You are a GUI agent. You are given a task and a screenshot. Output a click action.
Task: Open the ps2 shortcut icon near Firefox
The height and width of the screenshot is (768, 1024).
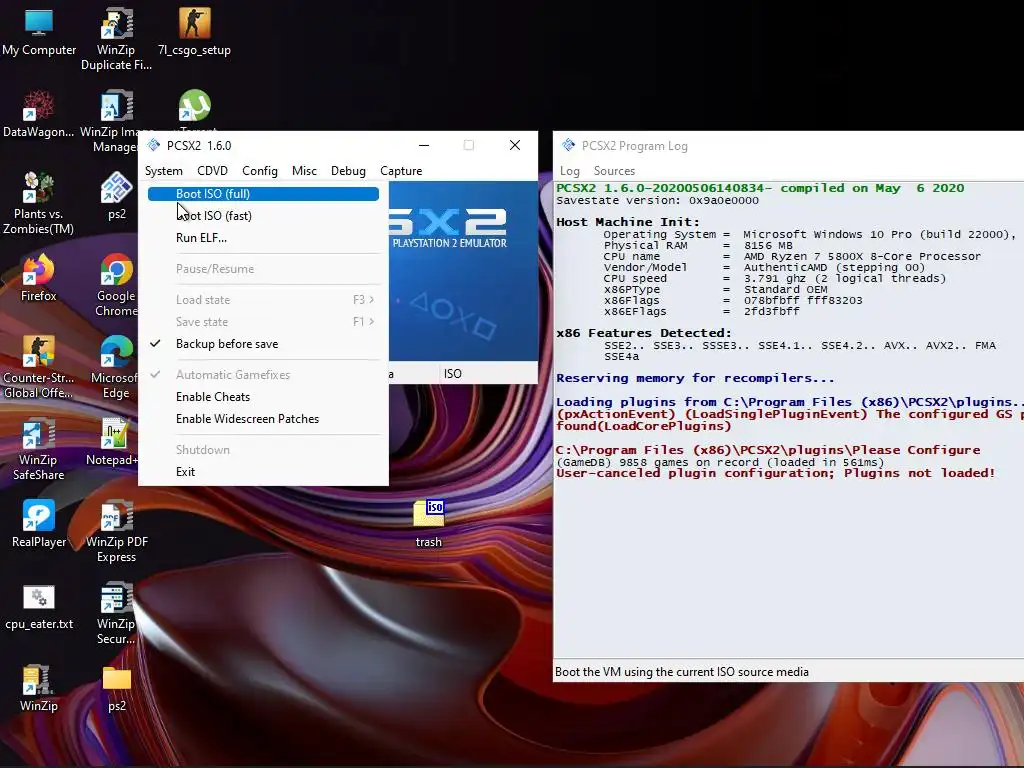[117, 196]
